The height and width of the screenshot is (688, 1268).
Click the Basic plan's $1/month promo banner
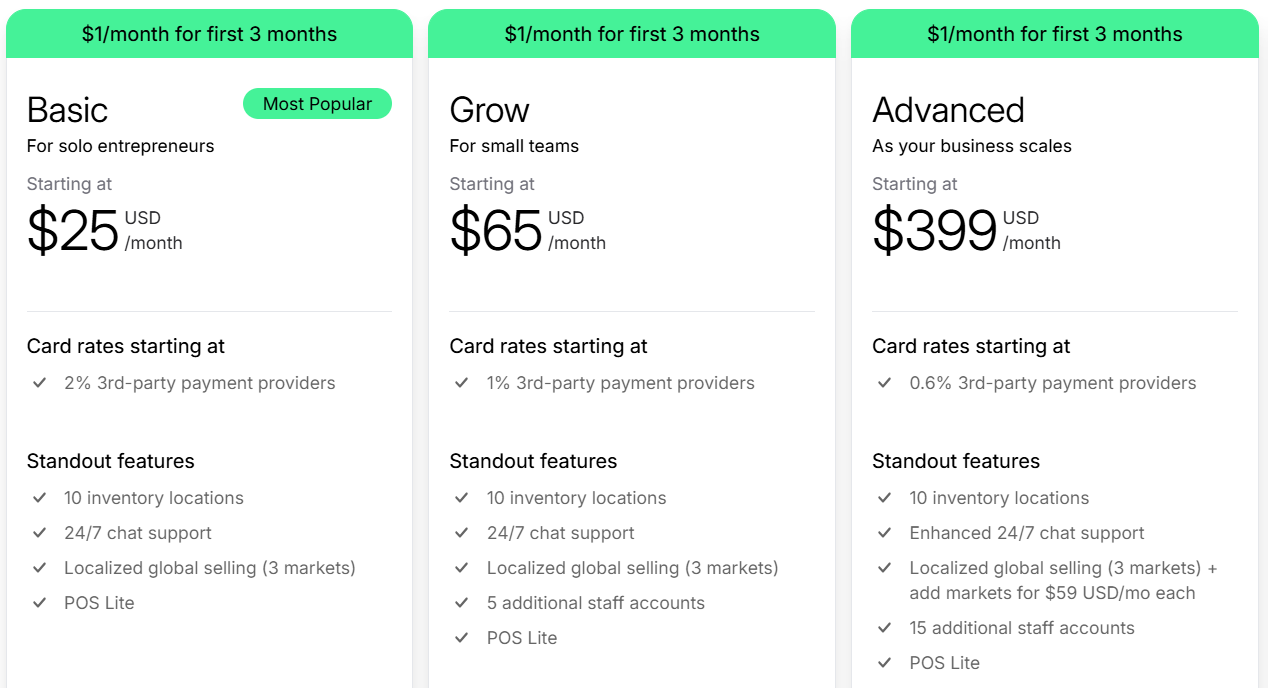coord(209,34)
